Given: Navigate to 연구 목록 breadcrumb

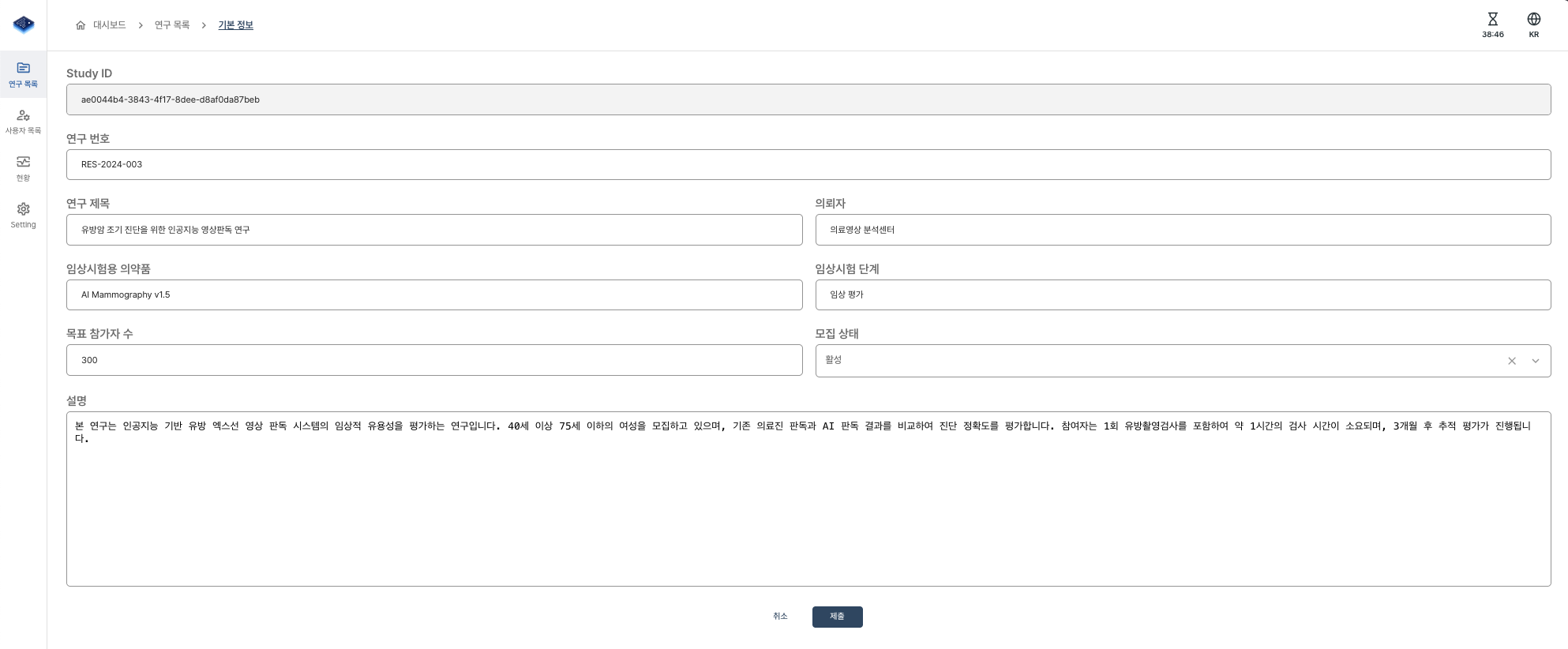Looking at the screenshot, I should pyautogui.click(x=172, y=25).
